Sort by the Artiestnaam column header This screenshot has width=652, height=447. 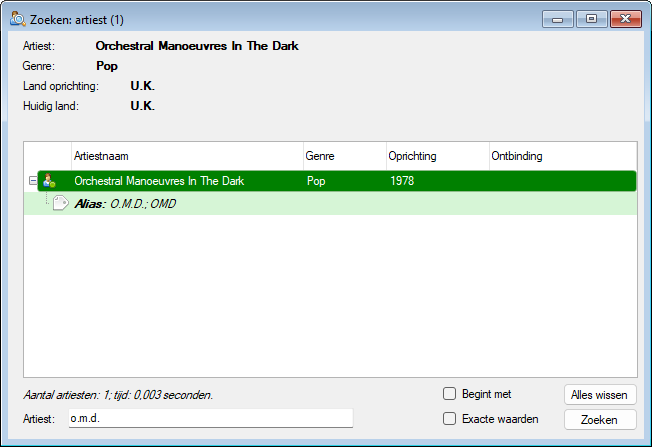point(187,156)
